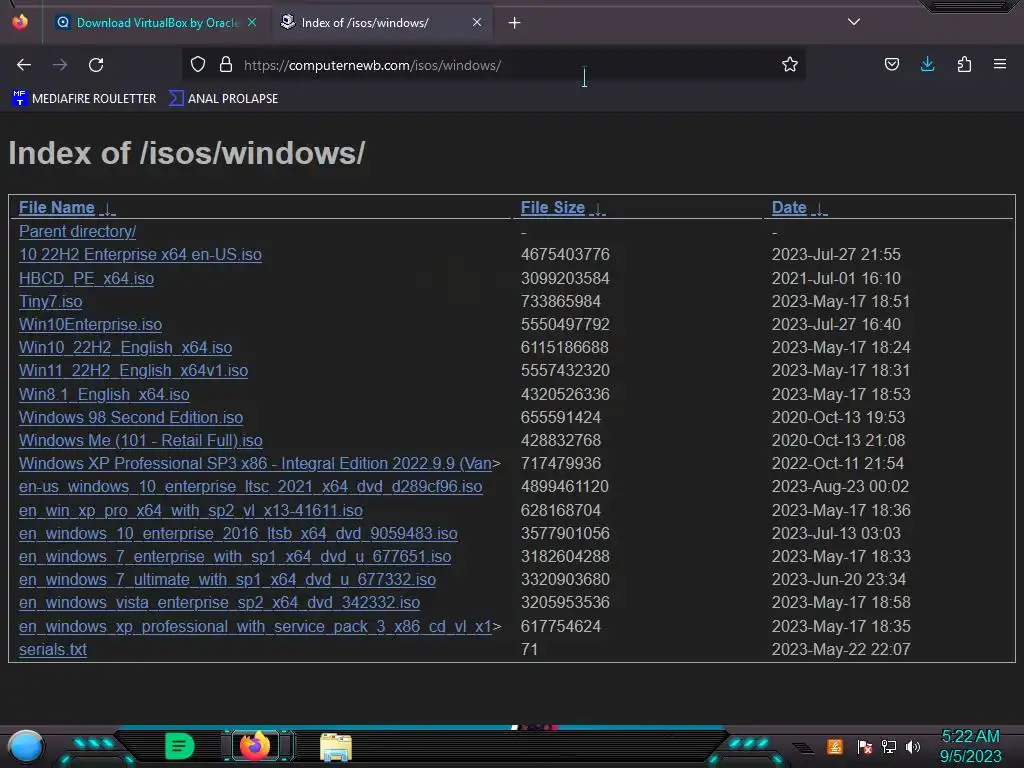Select file size 71 for serials.txt
Screen dimensions: 1024x768
pos(529,649)
